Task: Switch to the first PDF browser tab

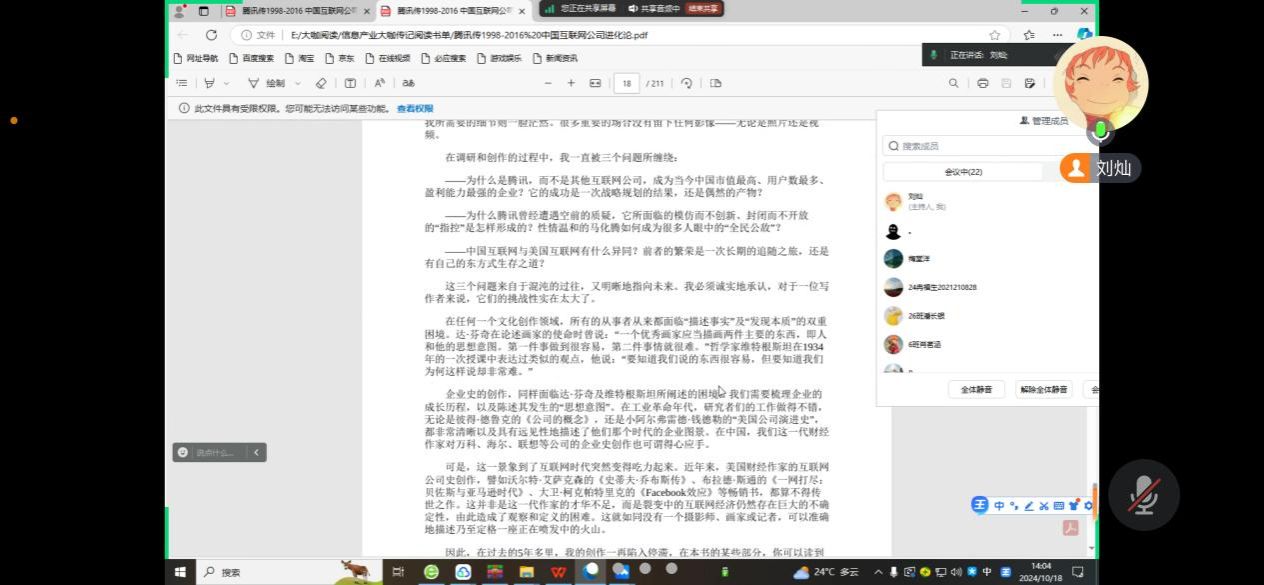Action: point(296,11)
